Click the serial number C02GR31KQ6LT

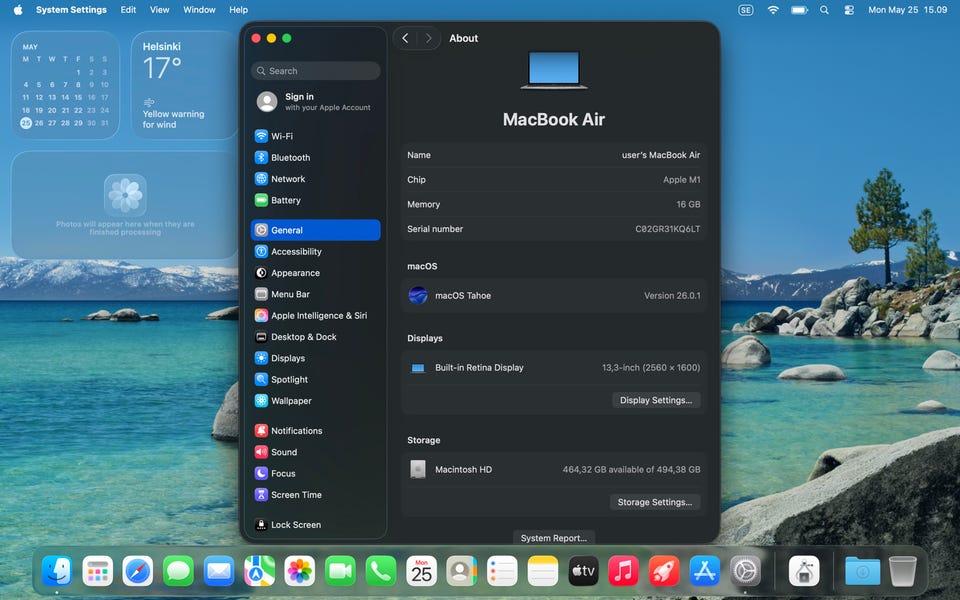coord(667,229)
